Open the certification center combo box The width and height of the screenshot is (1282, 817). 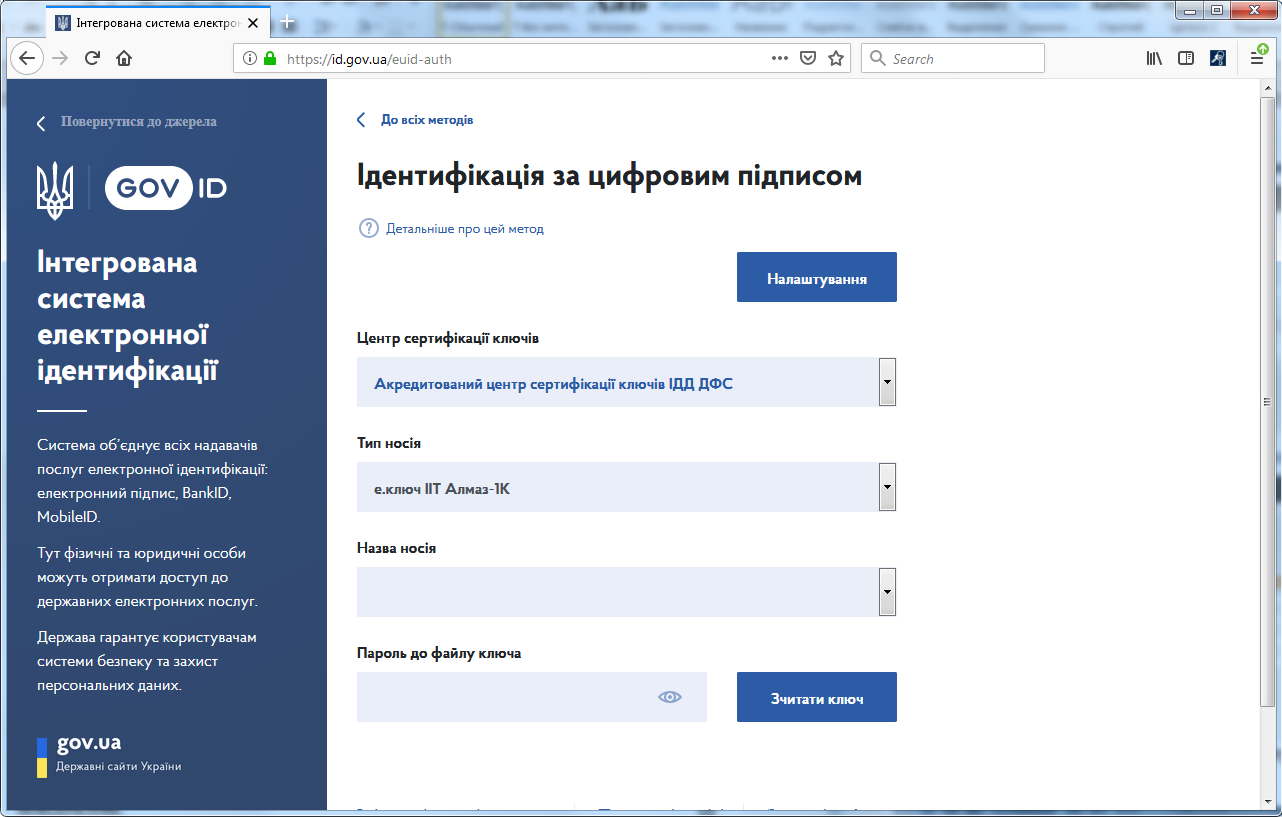626,382
